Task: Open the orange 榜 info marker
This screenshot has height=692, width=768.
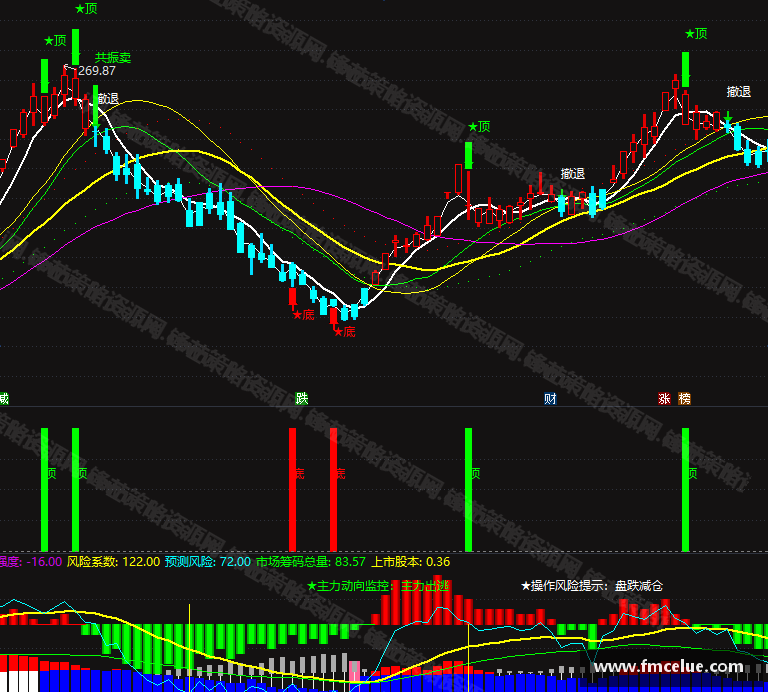Action: (x=684, y=399)
